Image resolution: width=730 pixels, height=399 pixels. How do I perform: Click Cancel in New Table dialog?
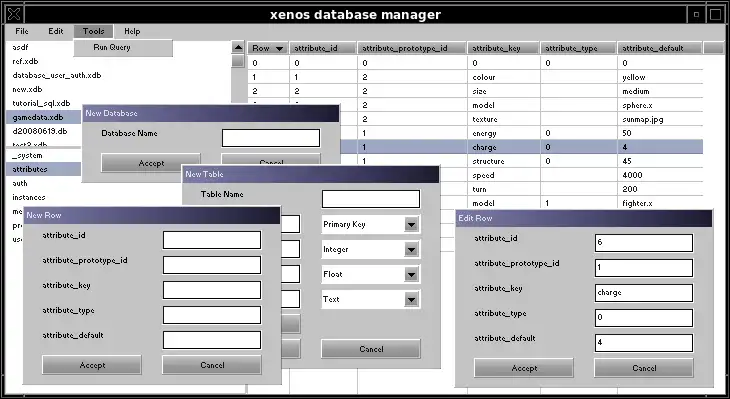click(371, 349)
